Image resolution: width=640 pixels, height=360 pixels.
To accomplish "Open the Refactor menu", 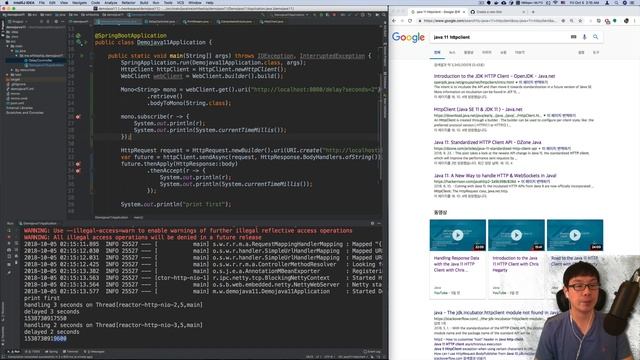I will pyautogui.click(x=128, y=2).
